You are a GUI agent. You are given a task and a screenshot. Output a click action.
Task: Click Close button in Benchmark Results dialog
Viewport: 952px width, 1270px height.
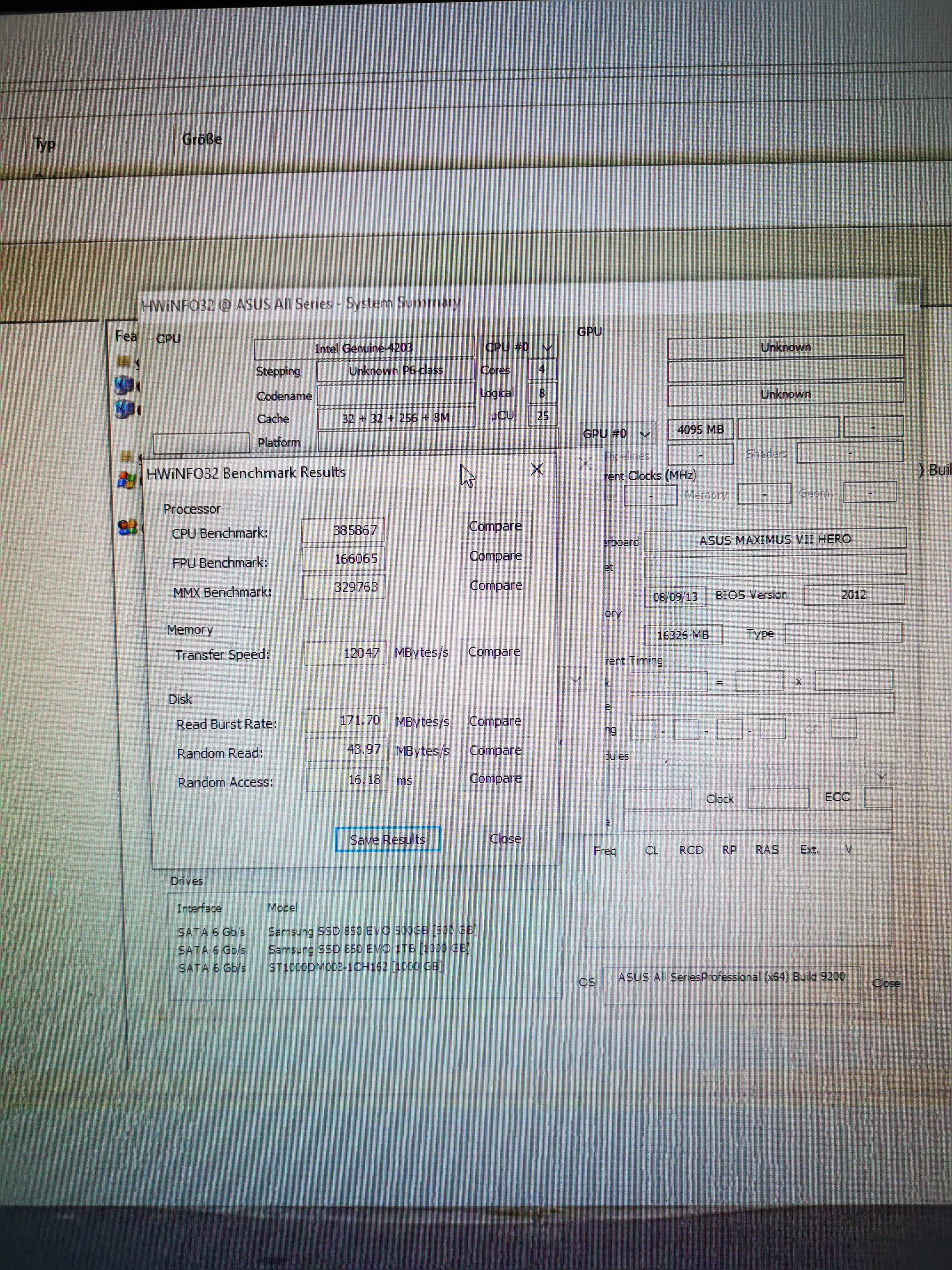[506, 839]
